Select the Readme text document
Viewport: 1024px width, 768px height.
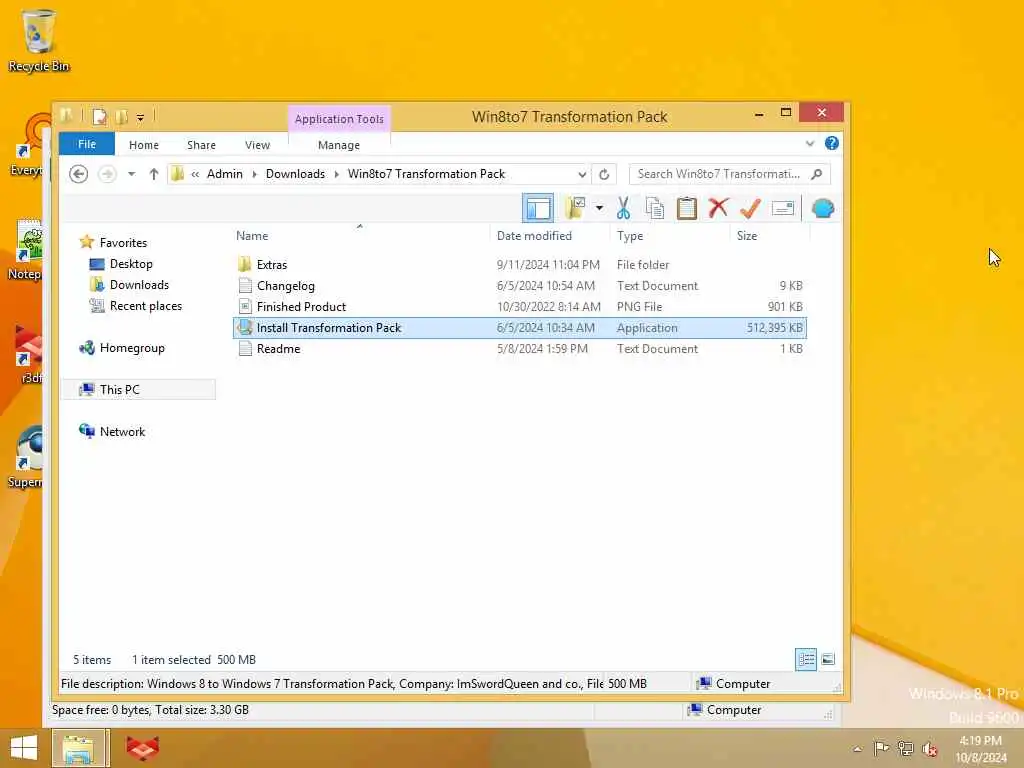(278, 349)
